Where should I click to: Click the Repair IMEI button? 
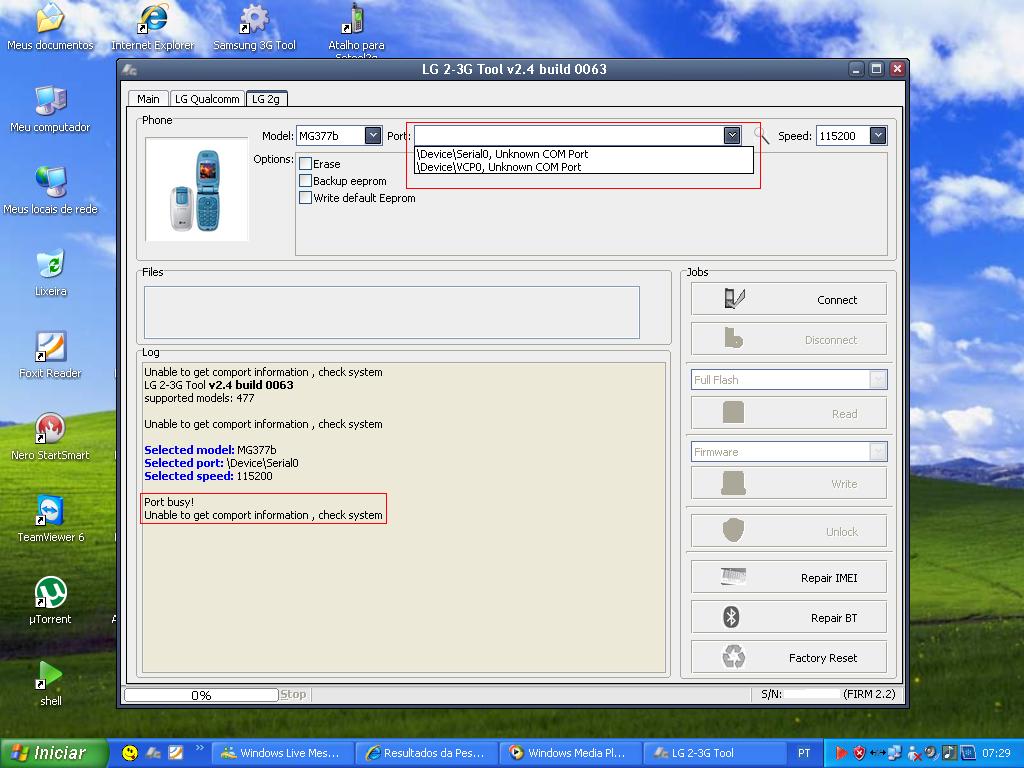(x=789, y=577)
